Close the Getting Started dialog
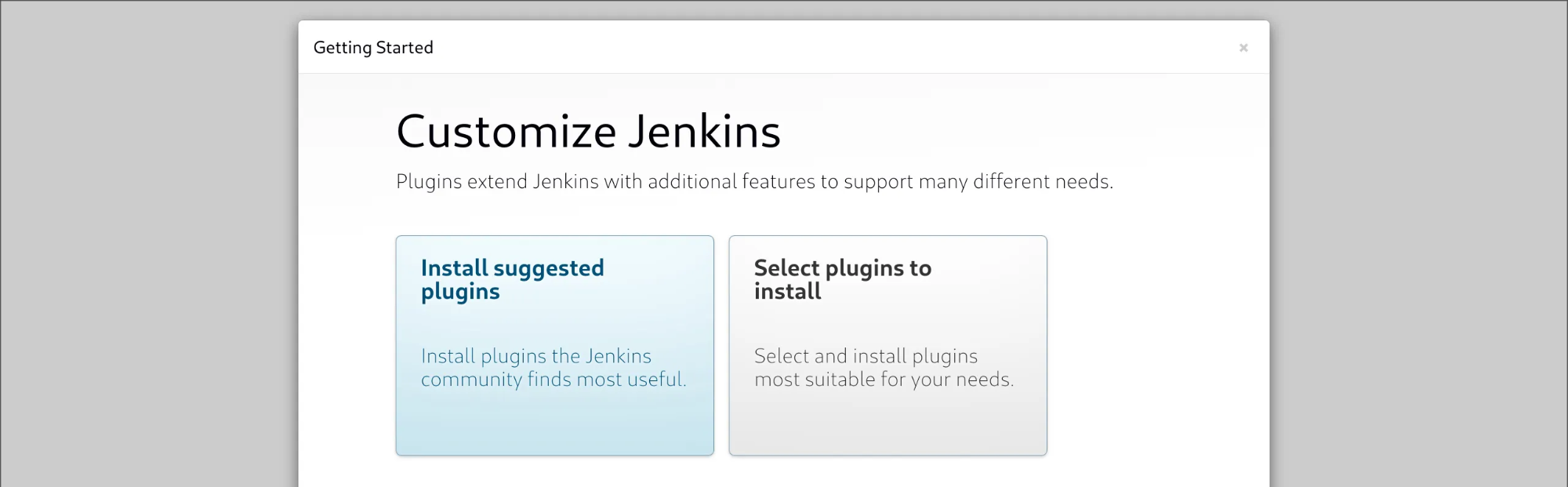The height and width of the screenshot is (487, 1568). (x=1243, y=48)
